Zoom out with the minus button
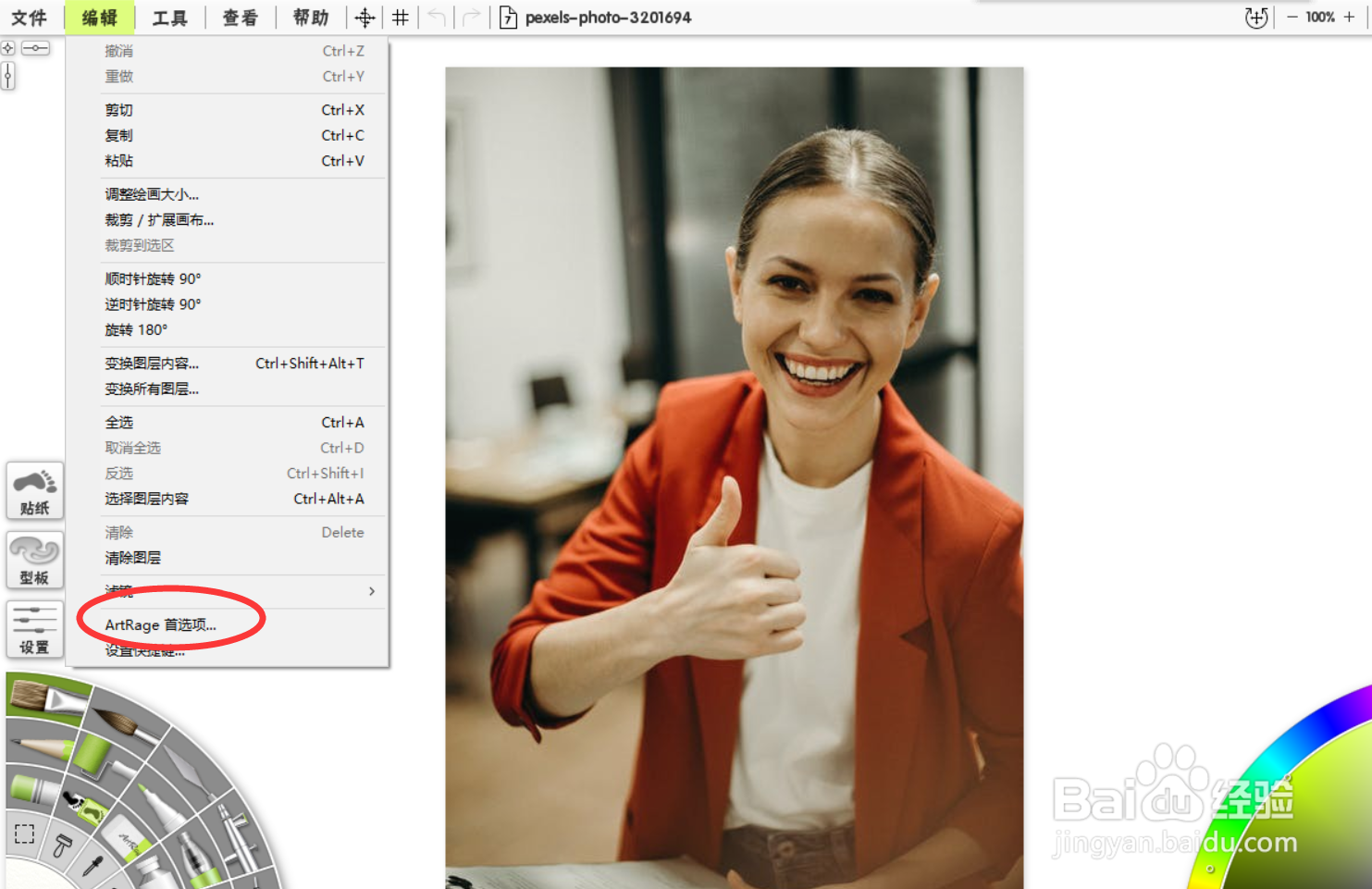The image size is (1372, 889). tap(1292, 18)
